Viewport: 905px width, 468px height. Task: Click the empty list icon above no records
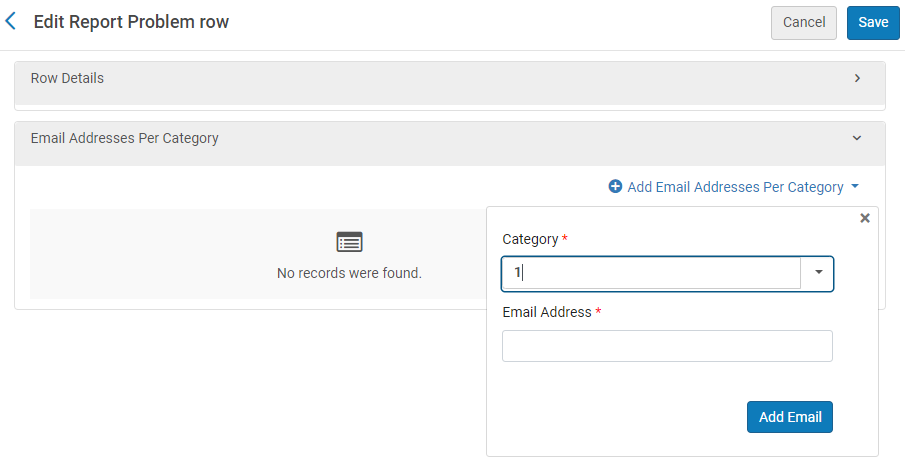349,242
